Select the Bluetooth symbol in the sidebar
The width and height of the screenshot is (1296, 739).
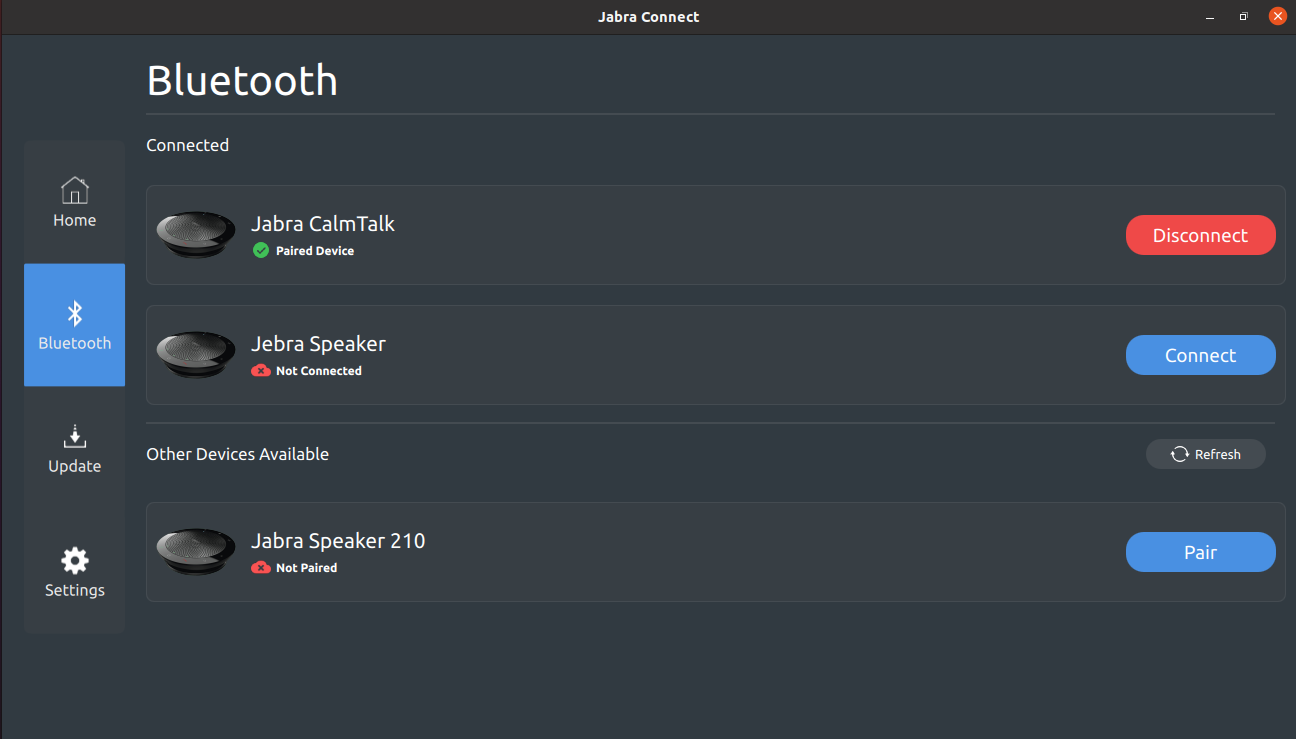click(74, 314)
